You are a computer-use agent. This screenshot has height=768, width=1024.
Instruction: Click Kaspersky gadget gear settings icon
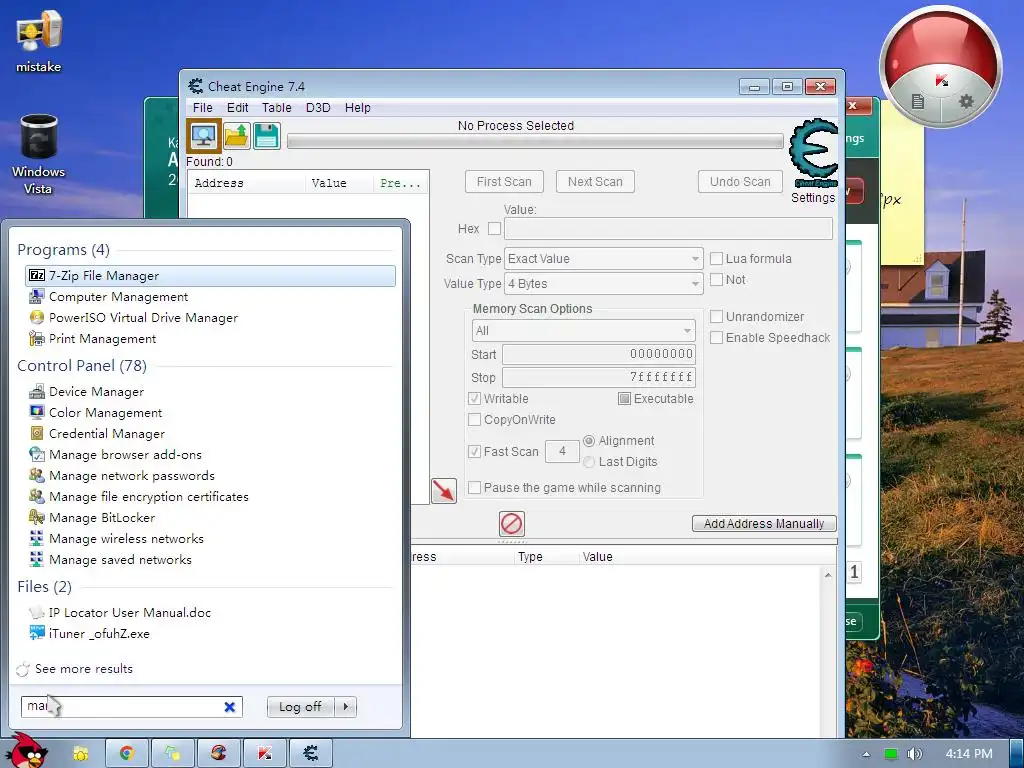[966, 101]
